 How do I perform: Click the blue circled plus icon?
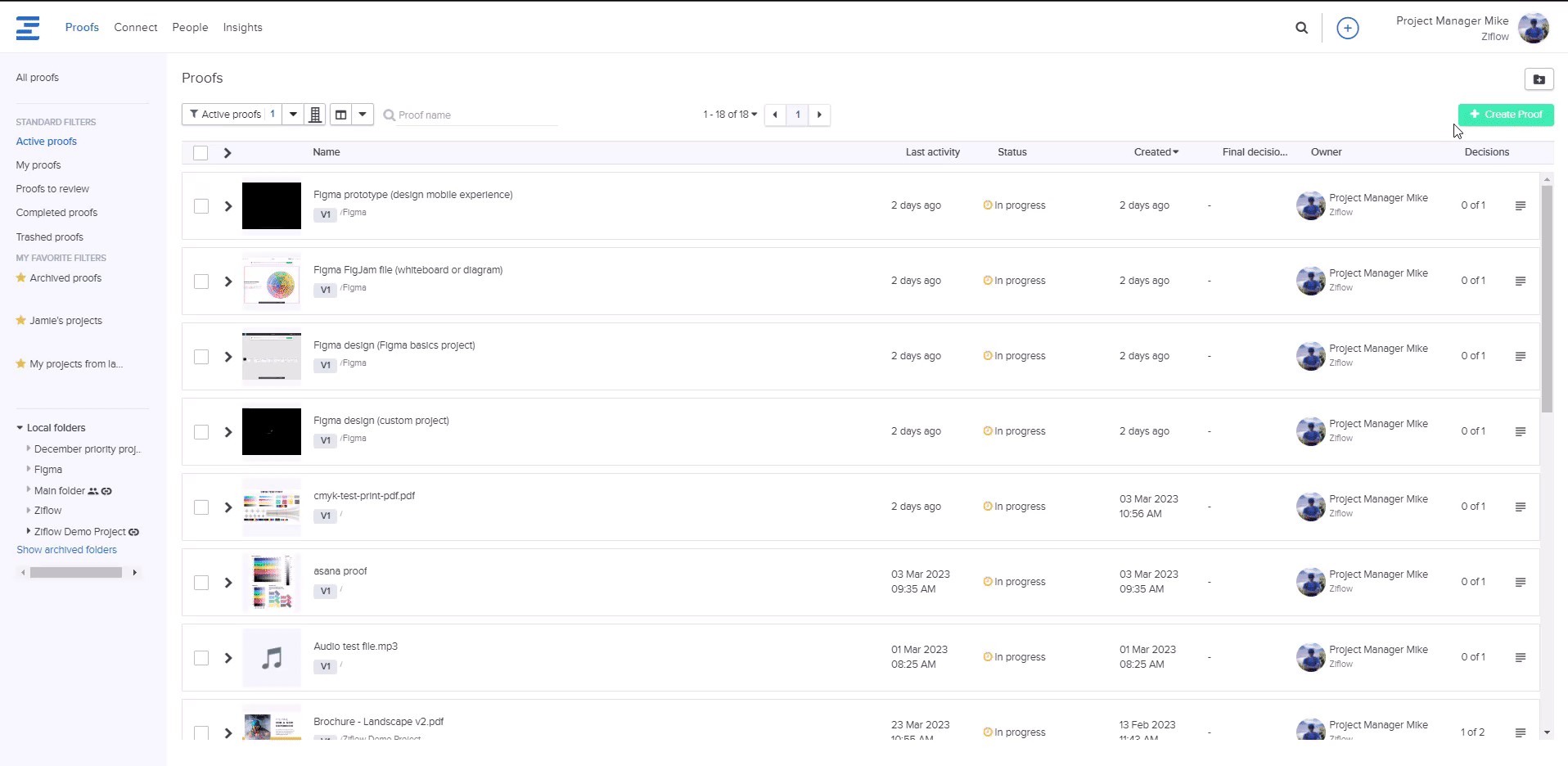point(1347,28)
